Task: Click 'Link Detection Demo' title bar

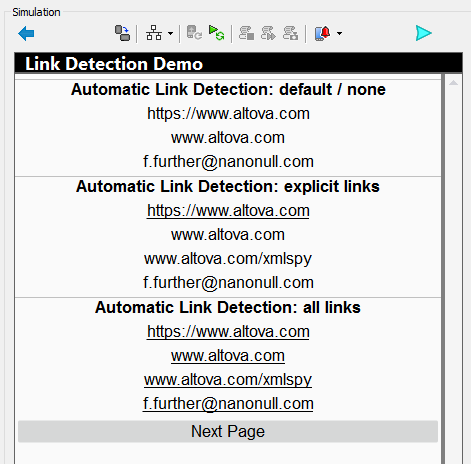Action: tap(238, 63)
